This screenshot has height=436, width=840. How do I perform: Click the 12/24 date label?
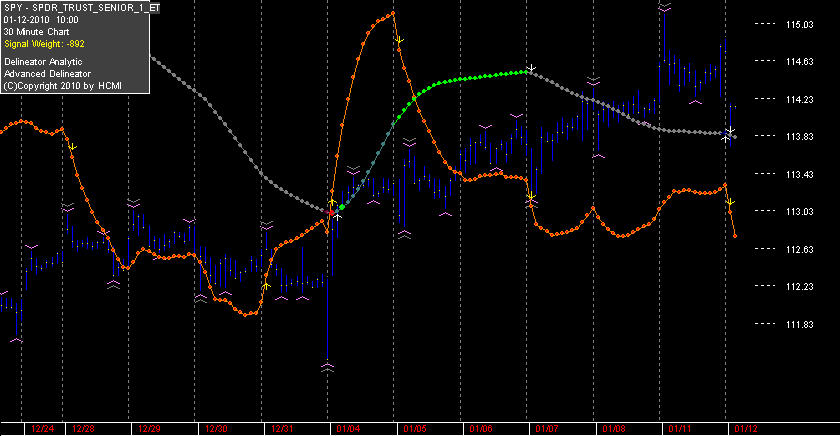(42, 429)
